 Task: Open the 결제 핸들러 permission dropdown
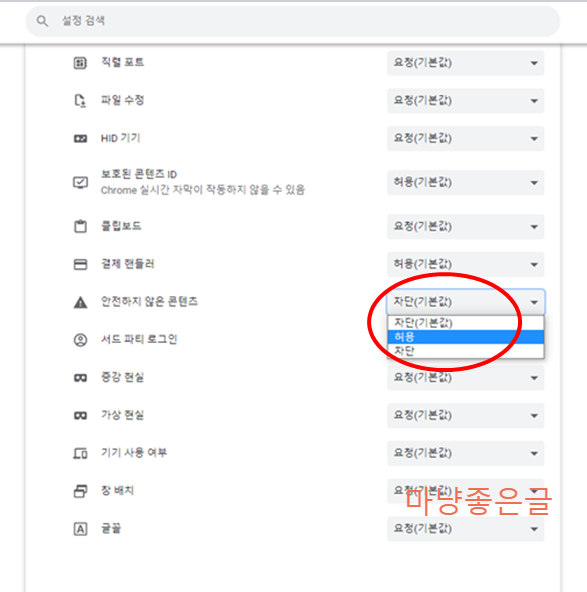(465, 264)
